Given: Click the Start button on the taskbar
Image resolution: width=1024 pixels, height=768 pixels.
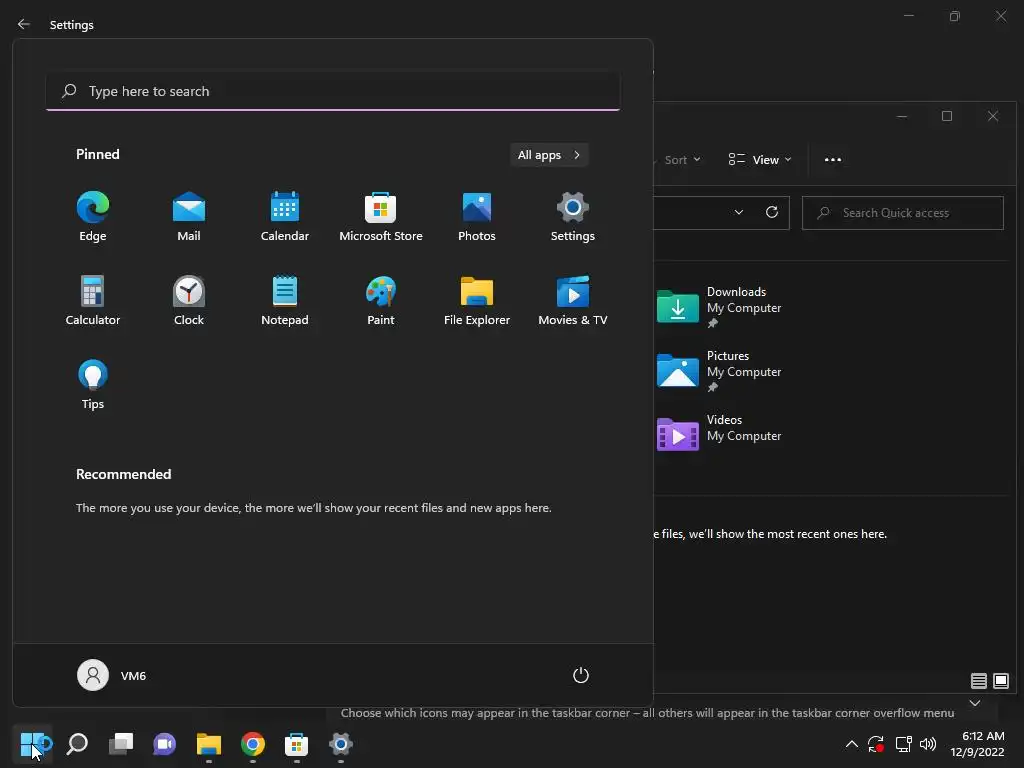Looking at the screenshot, I should 33,744.
